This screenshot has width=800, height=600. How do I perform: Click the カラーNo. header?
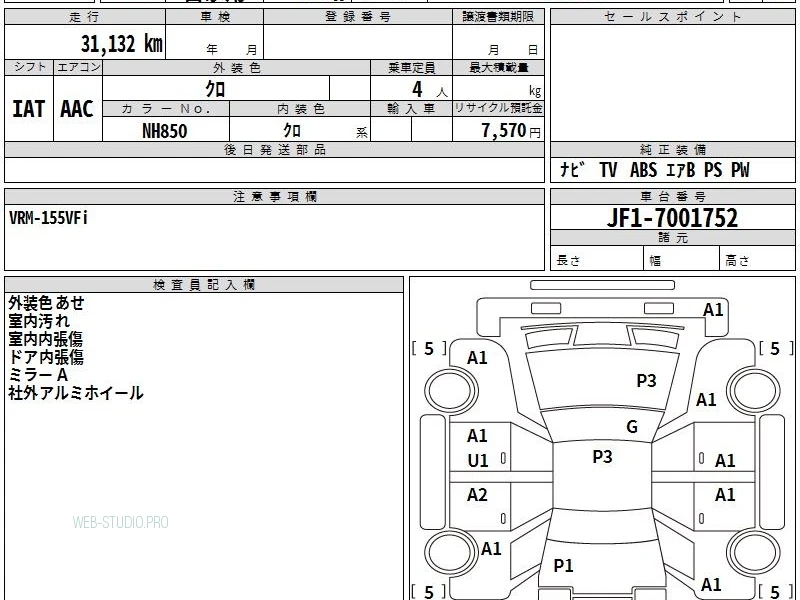click(x=166, y=109)
